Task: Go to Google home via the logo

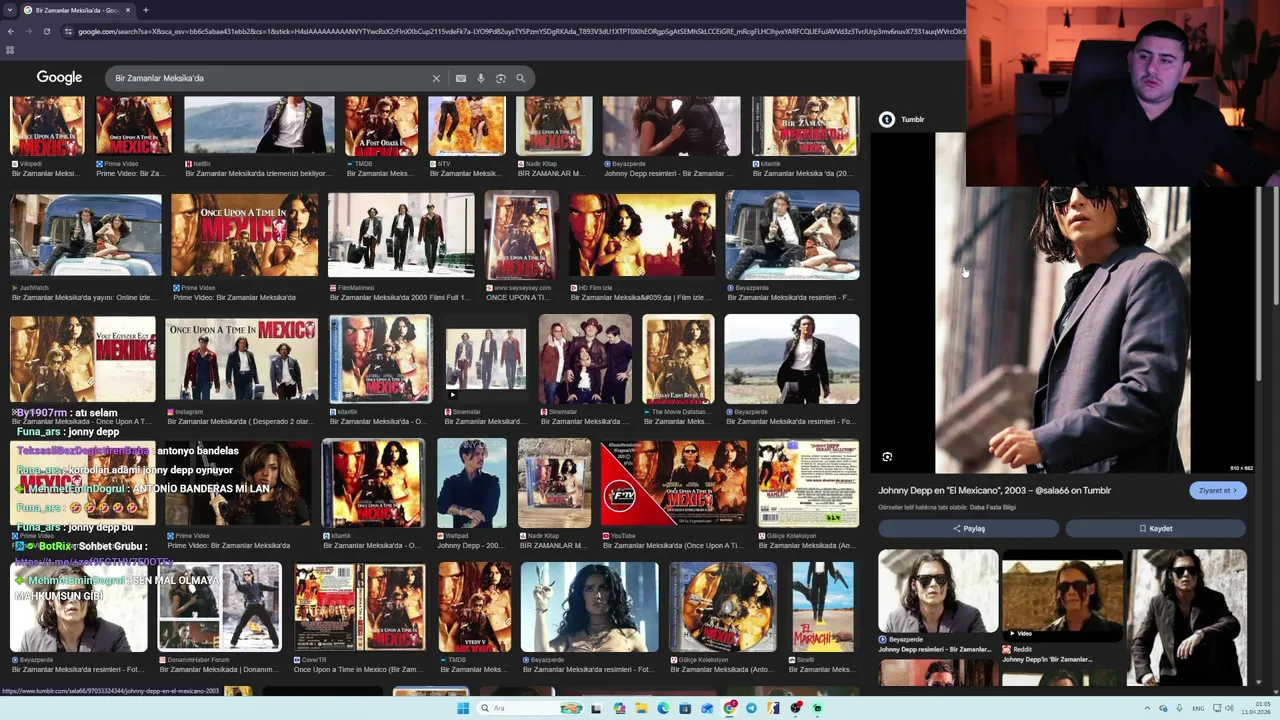Action: pos(59,77)
